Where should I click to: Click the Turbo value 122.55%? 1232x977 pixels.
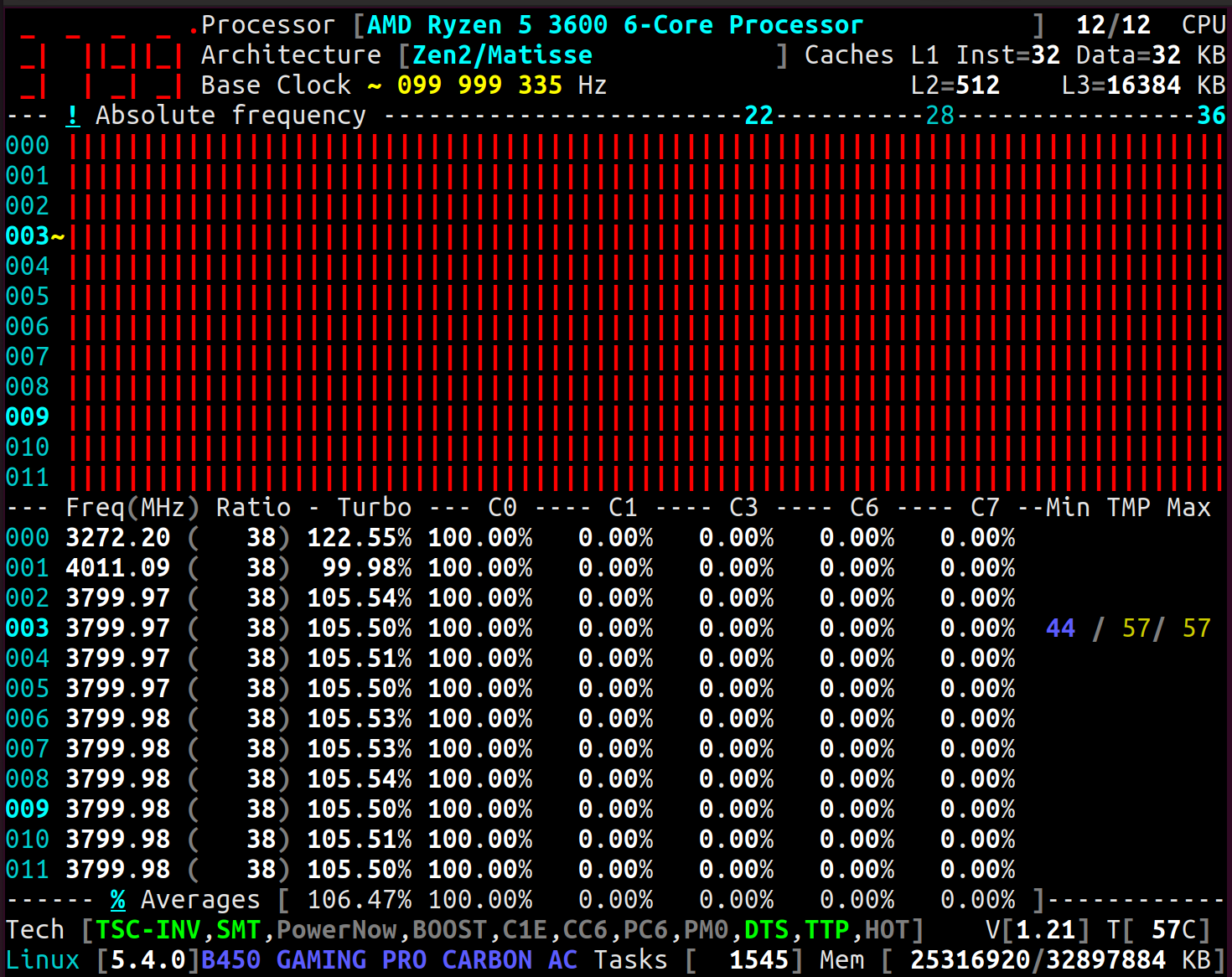[x=360, y=538]
